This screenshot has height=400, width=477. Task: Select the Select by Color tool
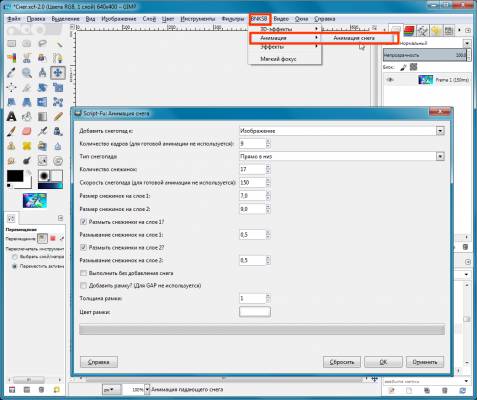pyautogui.click(x=12, y=58)
